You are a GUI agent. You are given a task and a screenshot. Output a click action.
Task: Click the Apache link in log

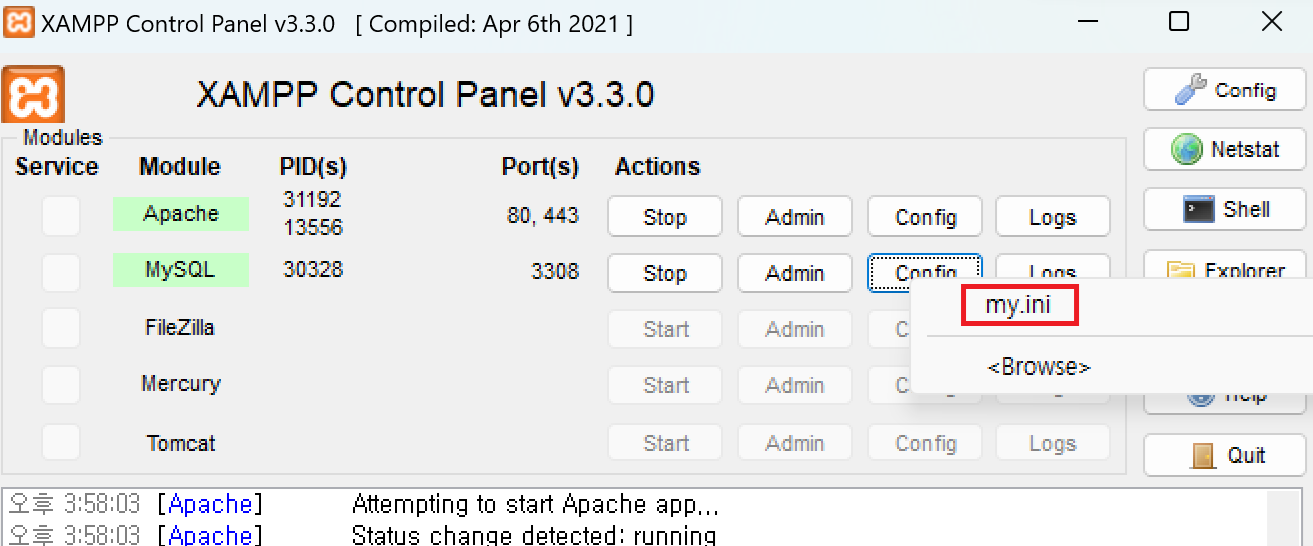pyautogui.click(x=210, y=504)
